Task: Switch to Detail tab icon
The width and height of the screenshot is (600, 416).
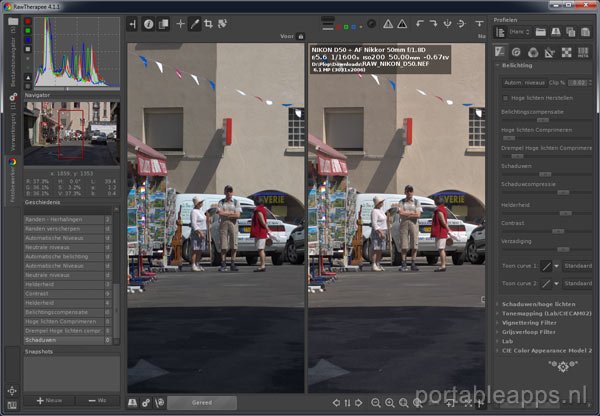Action: 516,52
